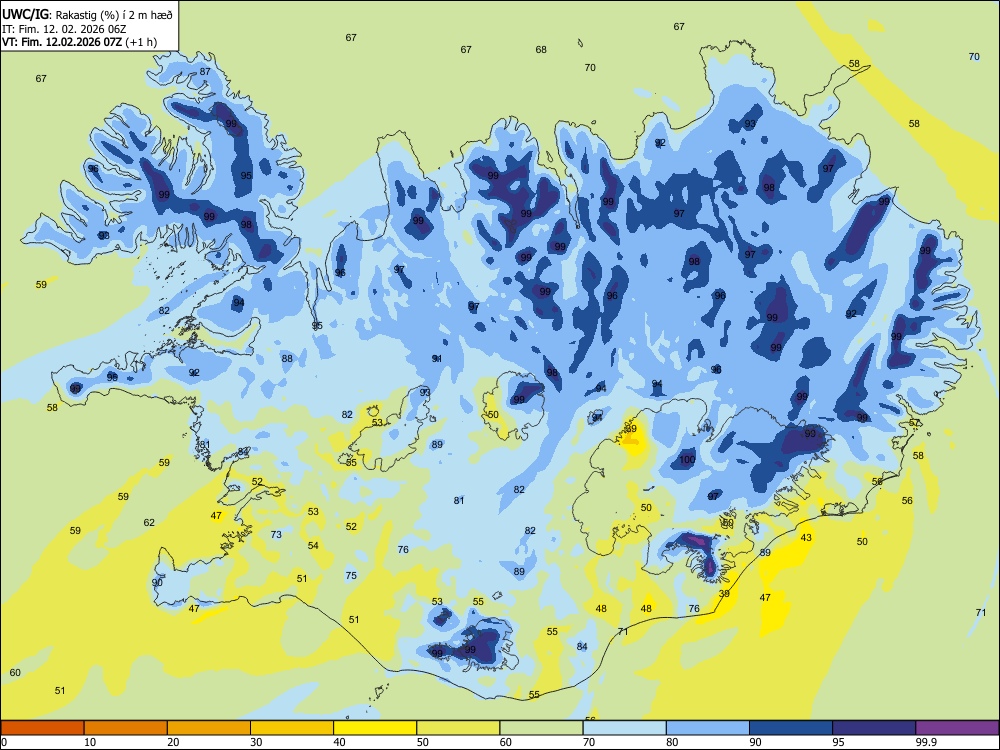Viewport: 1000px width, 750px height.
Task: Click the "UWC/IG: Rakastig (%) í 2 m hæð" title
Action: pyautogui.click(x=87, y=15)
